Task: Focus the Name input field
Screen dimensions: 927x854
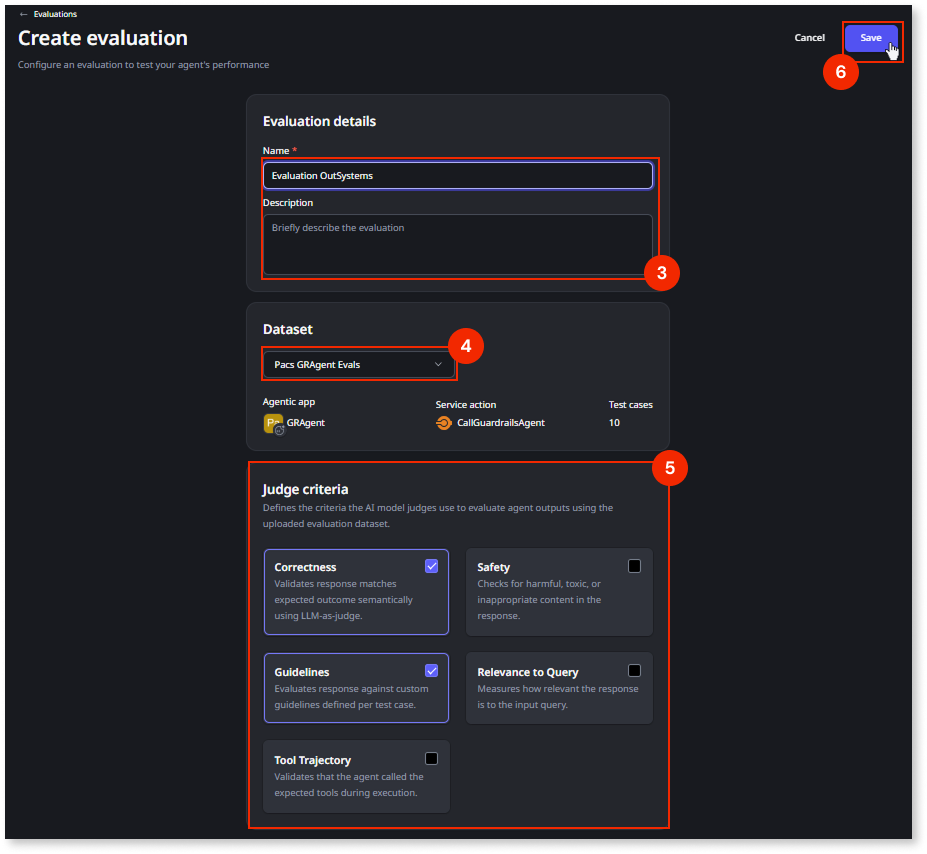Action: [x=458, y=176]
